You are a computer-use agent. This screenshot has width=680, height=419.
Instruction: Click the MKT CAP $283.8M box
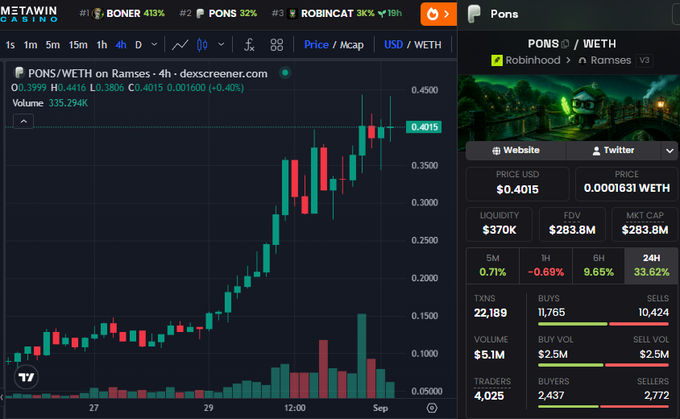point(645,224)
